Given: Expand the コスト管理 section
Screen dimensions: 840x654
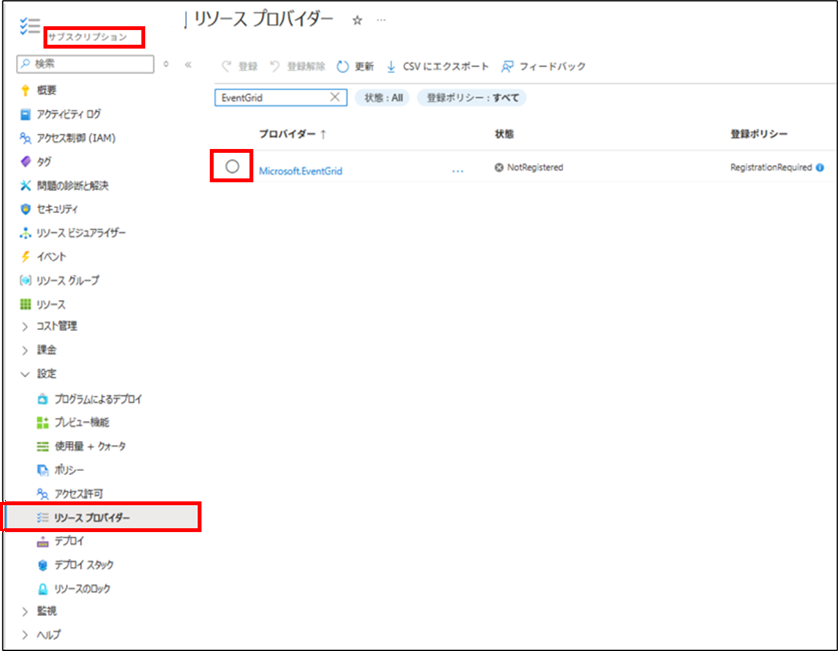Looking at the screenshot, I should (x=26, y=327).
